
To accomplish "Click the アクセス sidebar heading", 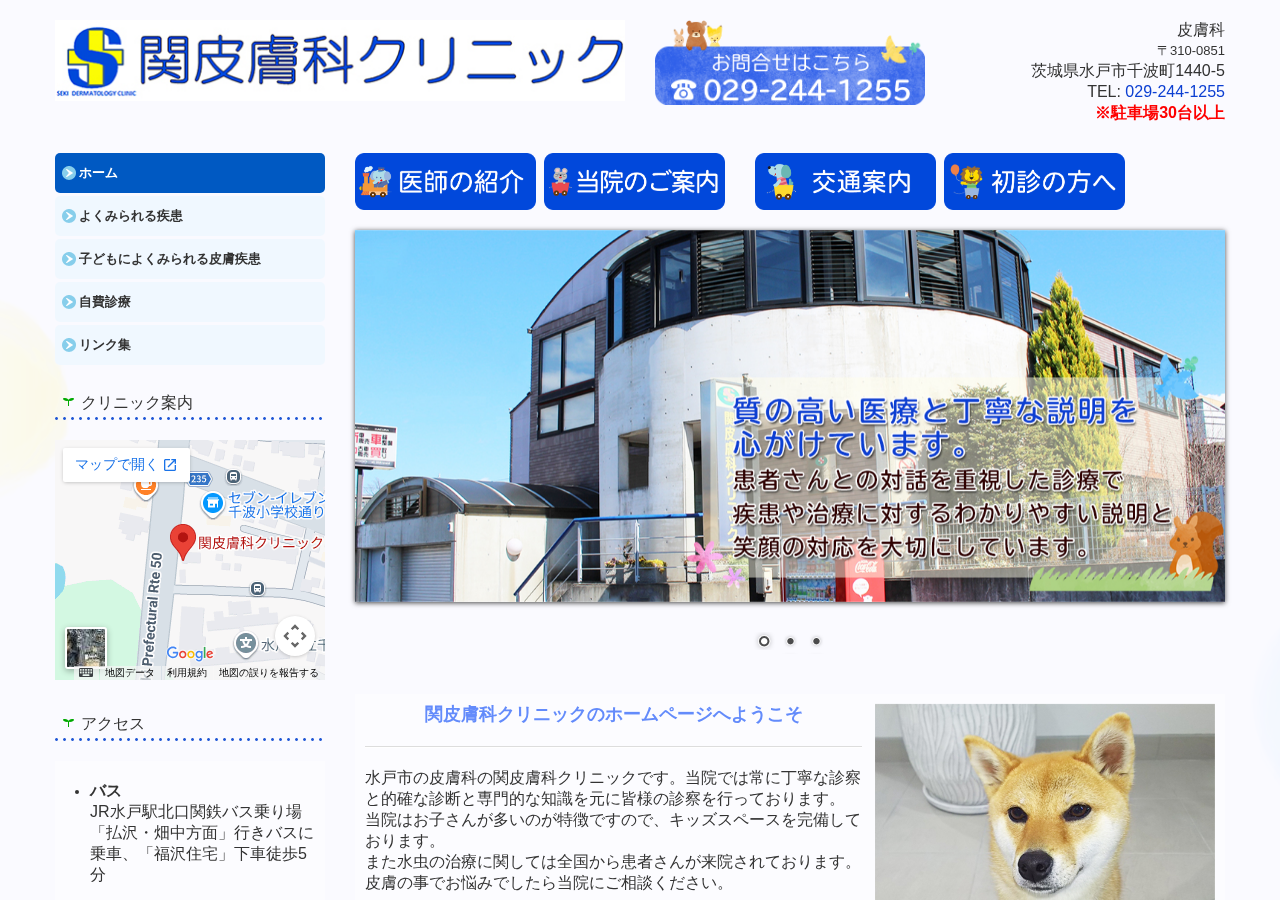I will tap(113, 724).
